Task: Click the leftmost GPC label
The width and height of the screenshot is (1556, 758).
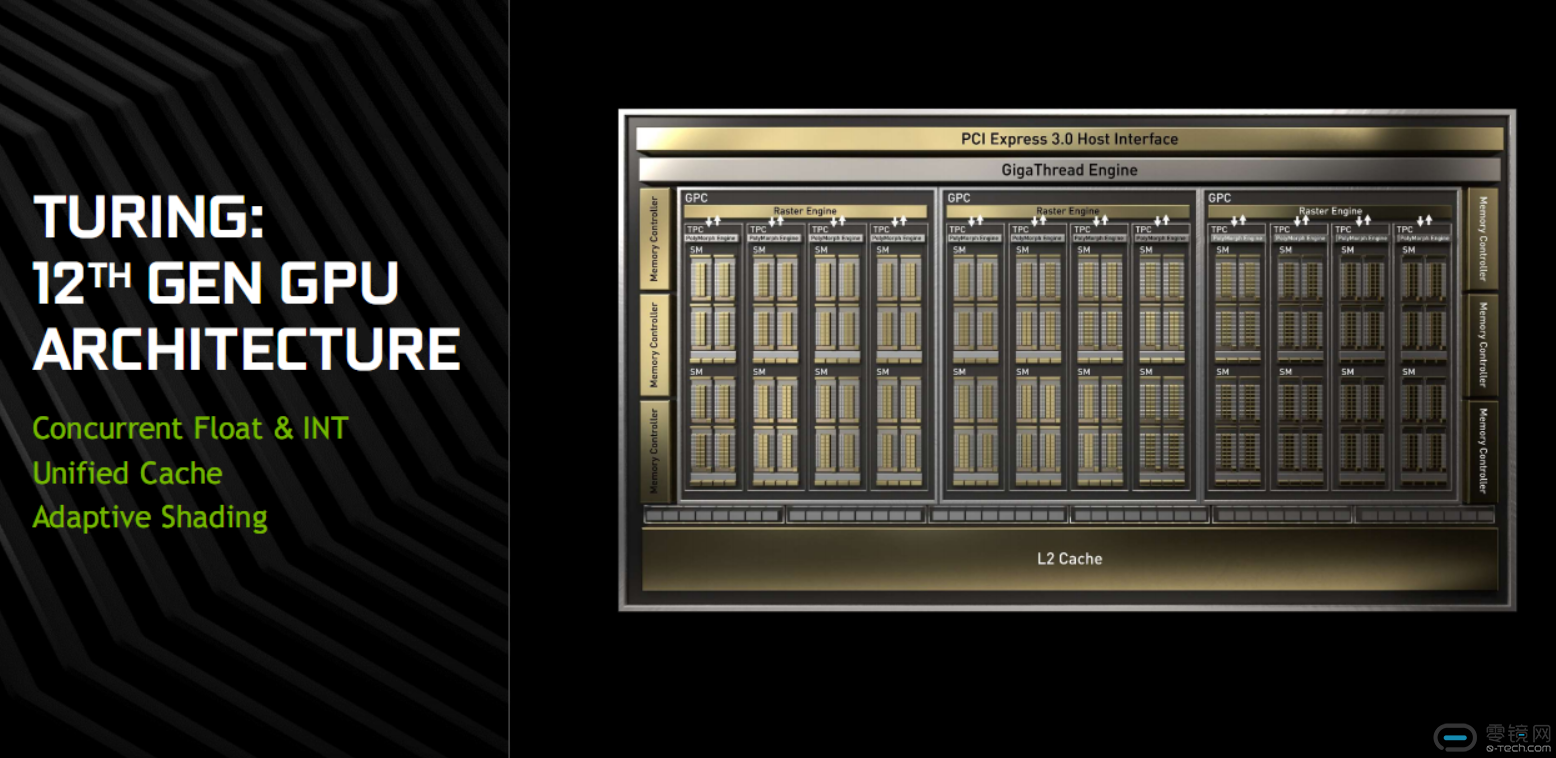Action: (696, 198)
